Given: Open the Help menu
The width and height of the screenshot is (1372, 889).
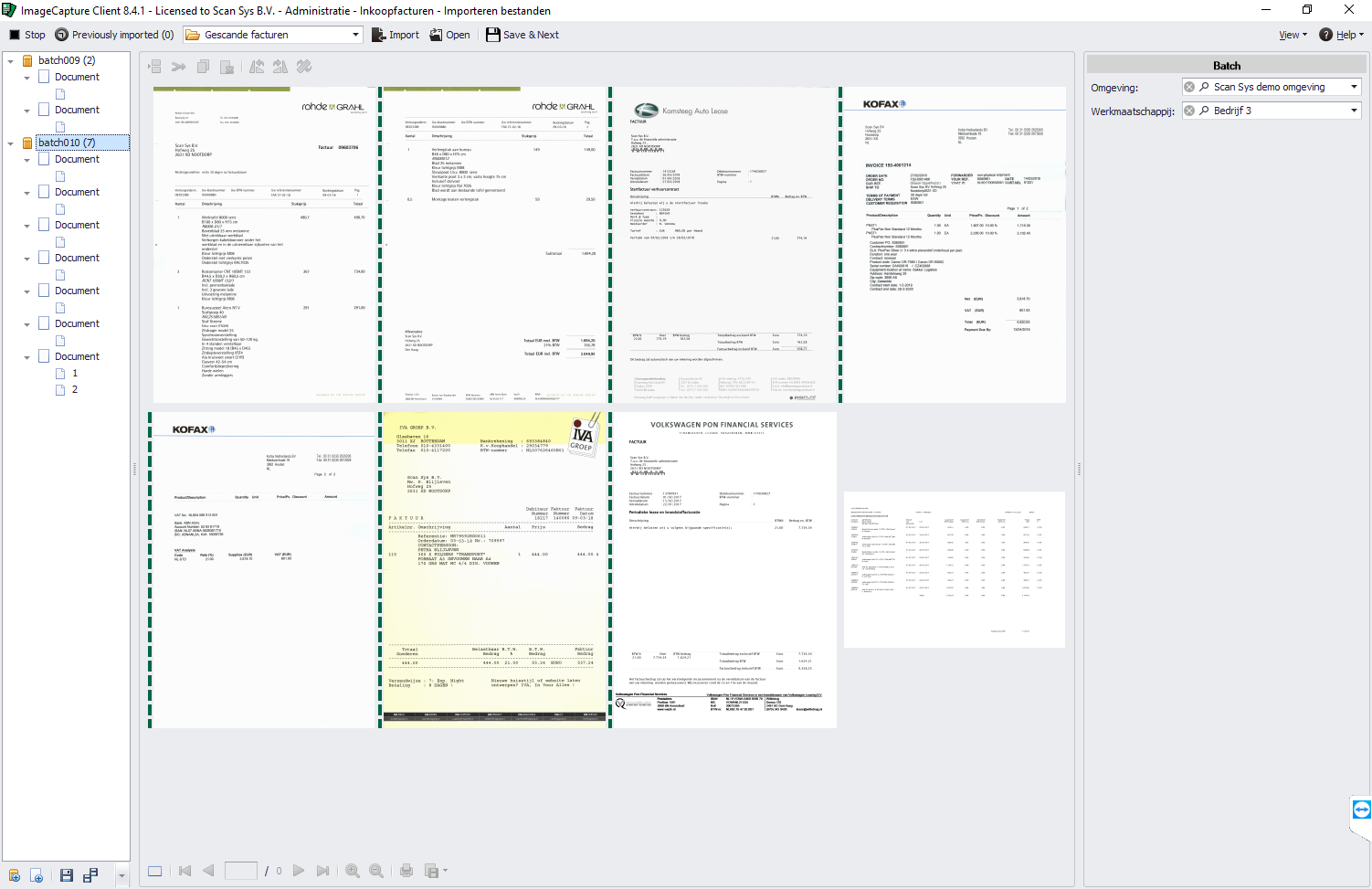Looking at the screenshot, I should tap(1341, 35).
